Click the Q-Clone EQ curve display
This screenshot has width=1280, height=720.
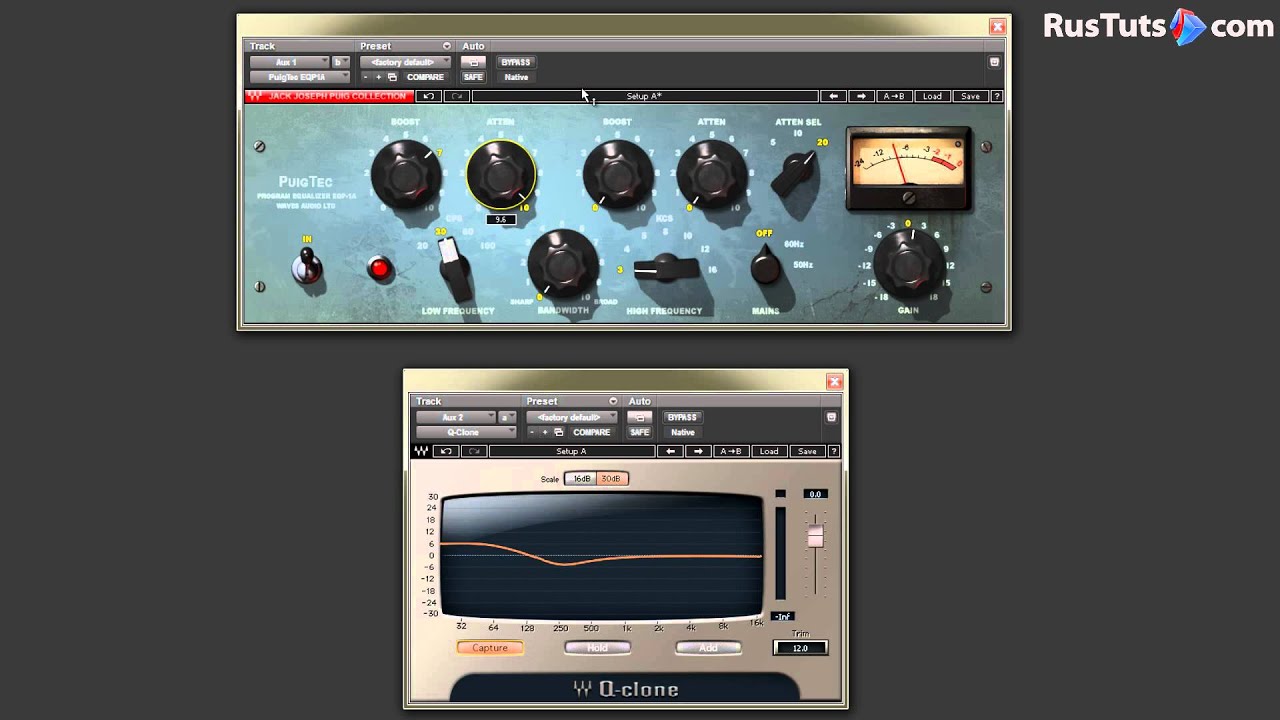pos(601,555)
